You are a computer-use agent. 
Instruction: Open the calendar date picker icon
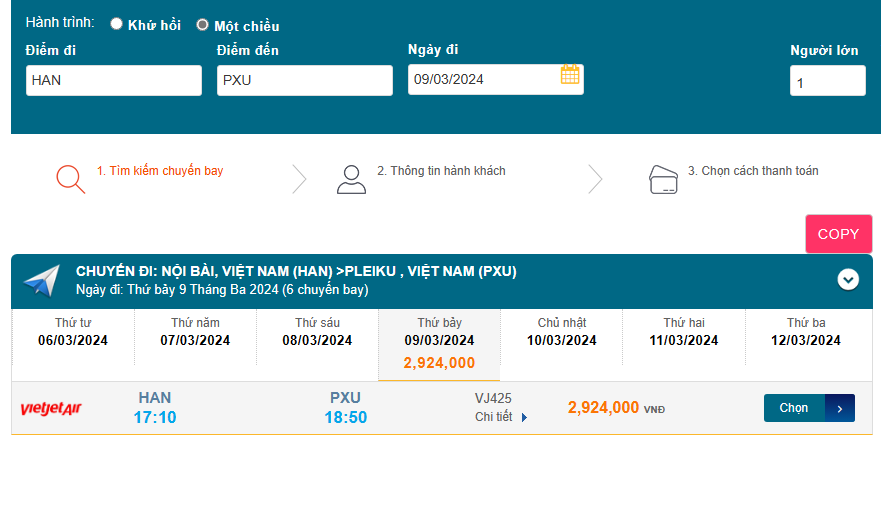point(570,75)
